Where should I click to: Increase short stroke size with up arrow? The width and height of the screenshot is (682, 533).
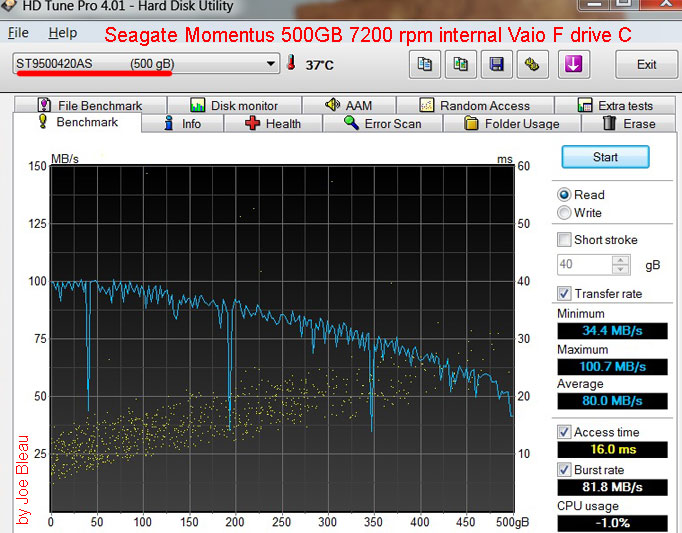(x=620, y=260)
